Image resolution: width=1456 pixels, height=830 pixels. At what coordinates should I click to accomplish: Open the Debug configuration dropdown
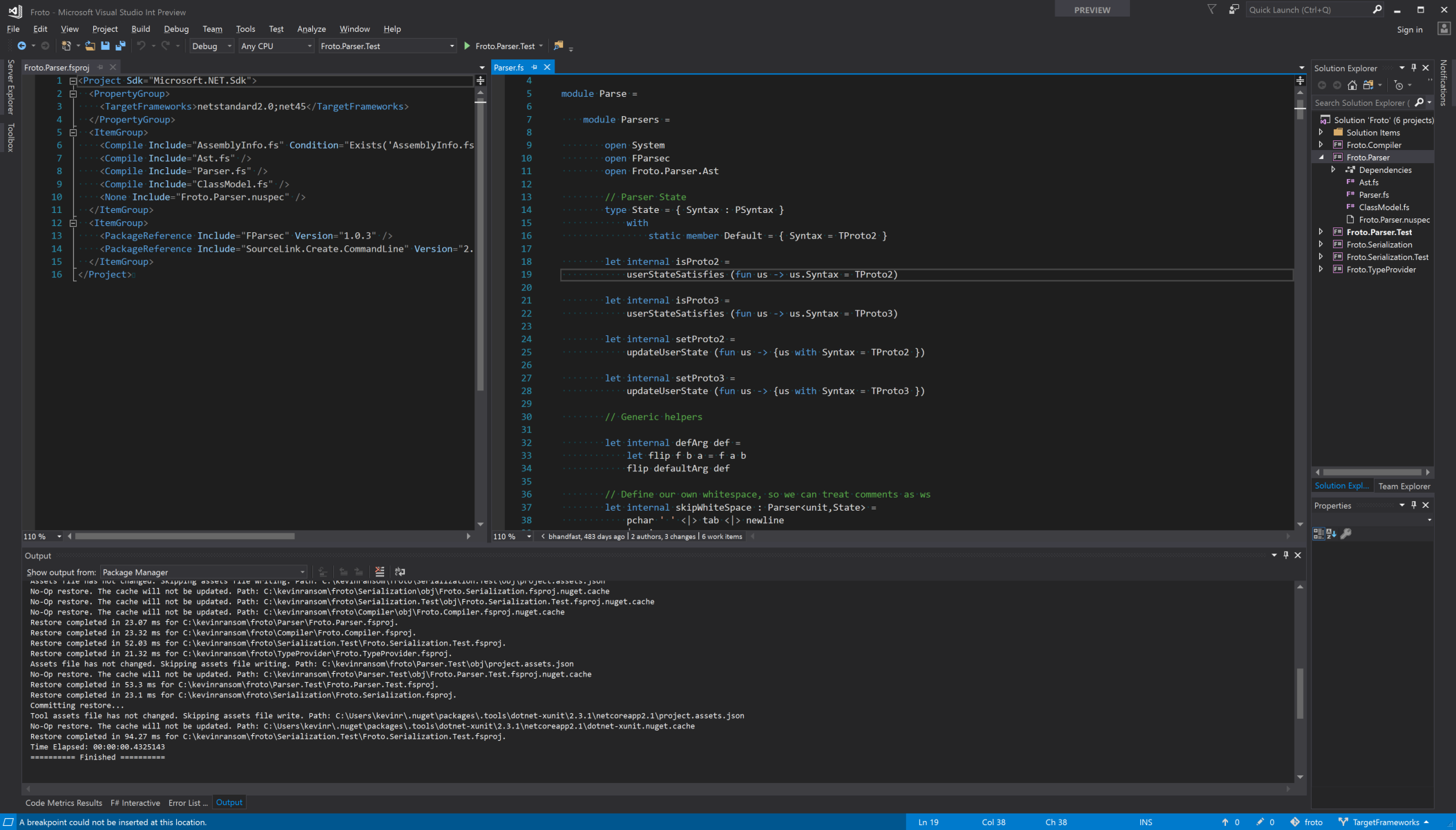(x=229, y=46)
